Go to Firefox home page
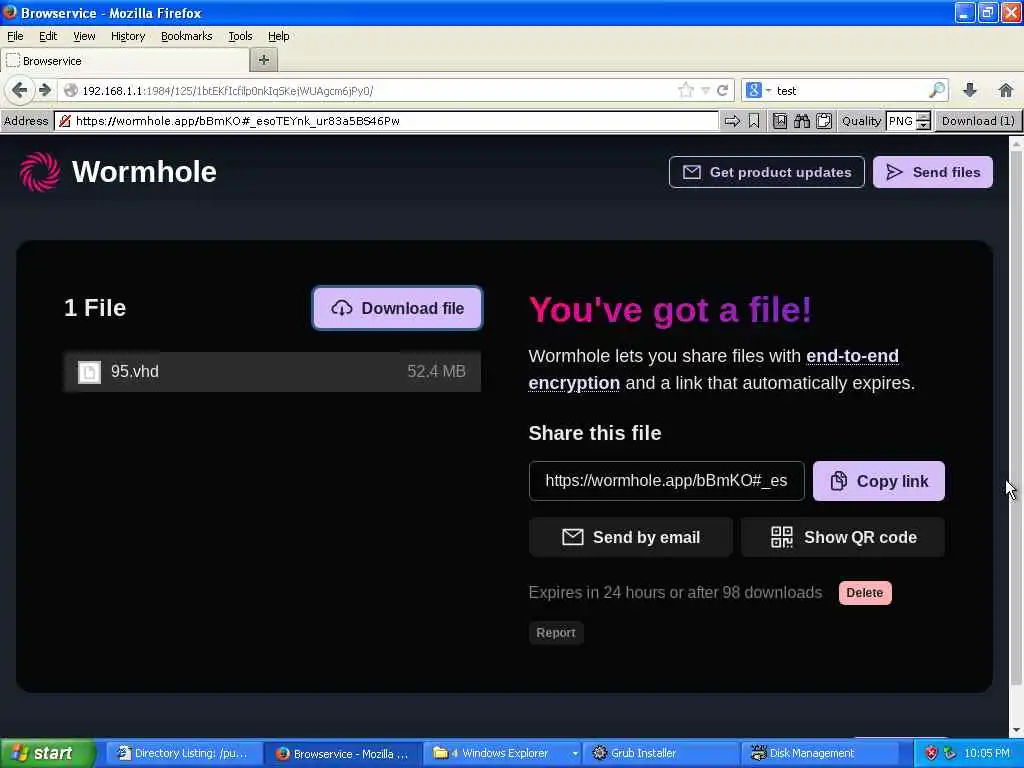Image resolution: width=1024 pixels, height=768 pixels. pos(1006,90)
